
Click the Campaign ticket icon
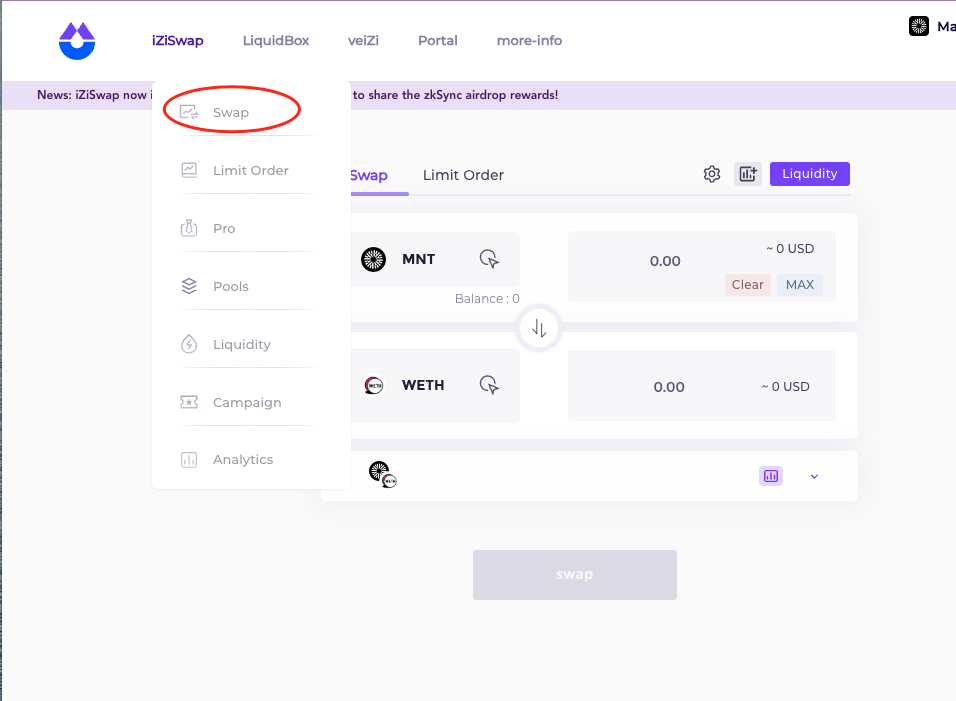[189, 402]
